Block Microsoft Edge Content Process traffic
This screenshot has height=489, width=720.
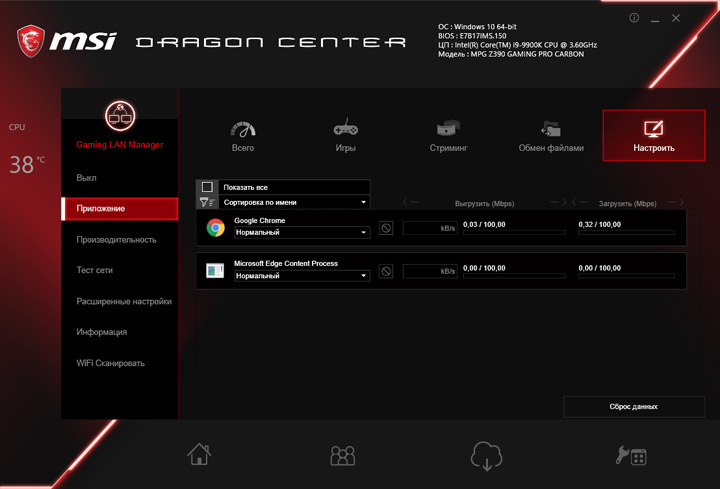click(x=386, y=271)
